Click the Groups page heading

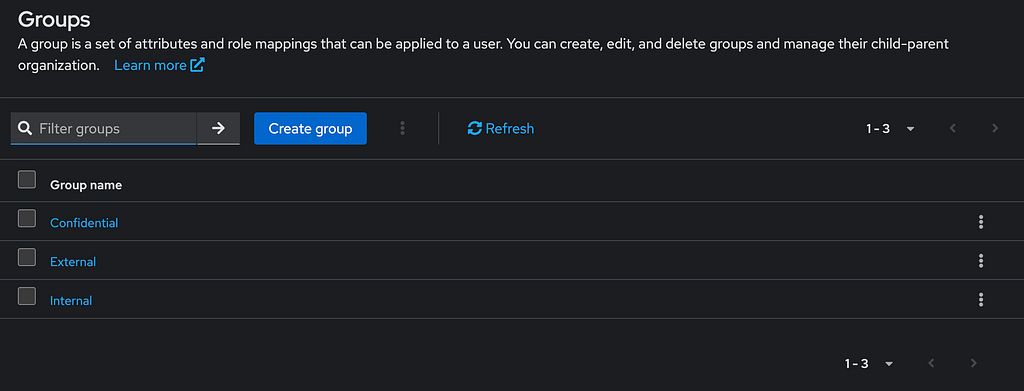tap(54, 19)
